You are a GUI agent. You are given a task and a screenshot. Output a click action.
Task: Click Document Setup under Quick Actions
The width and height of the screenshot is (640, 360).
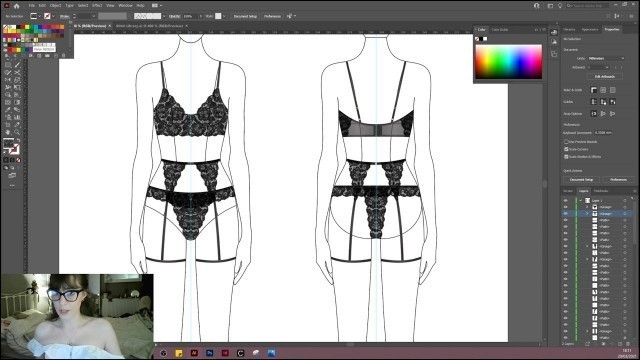(581, 180)
